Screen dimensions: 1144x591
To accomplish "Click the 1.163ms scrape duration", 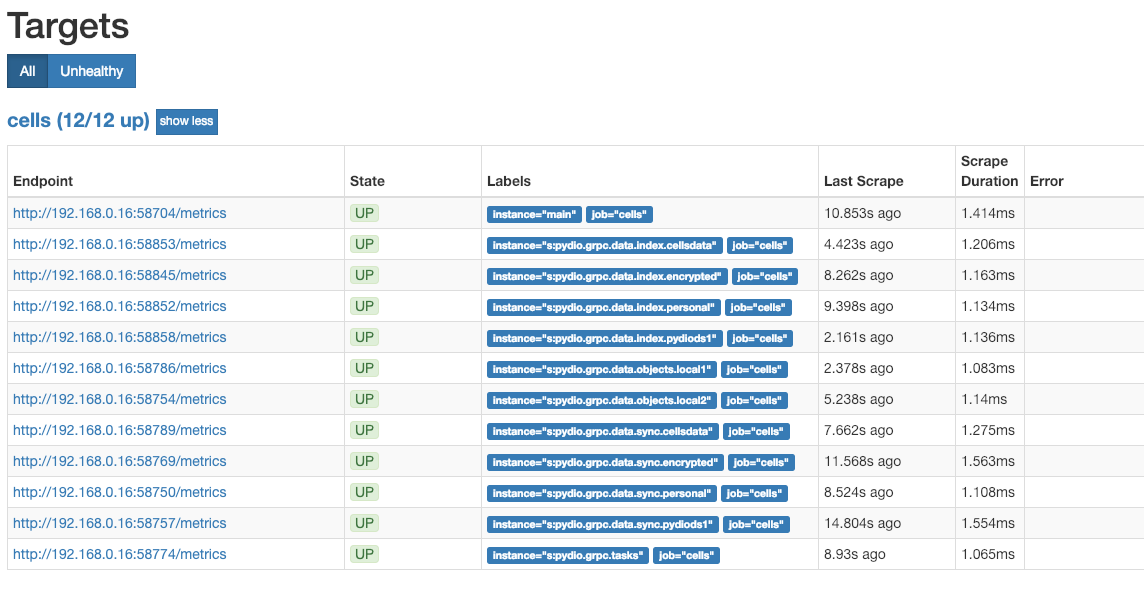I will tap(988, 275).
